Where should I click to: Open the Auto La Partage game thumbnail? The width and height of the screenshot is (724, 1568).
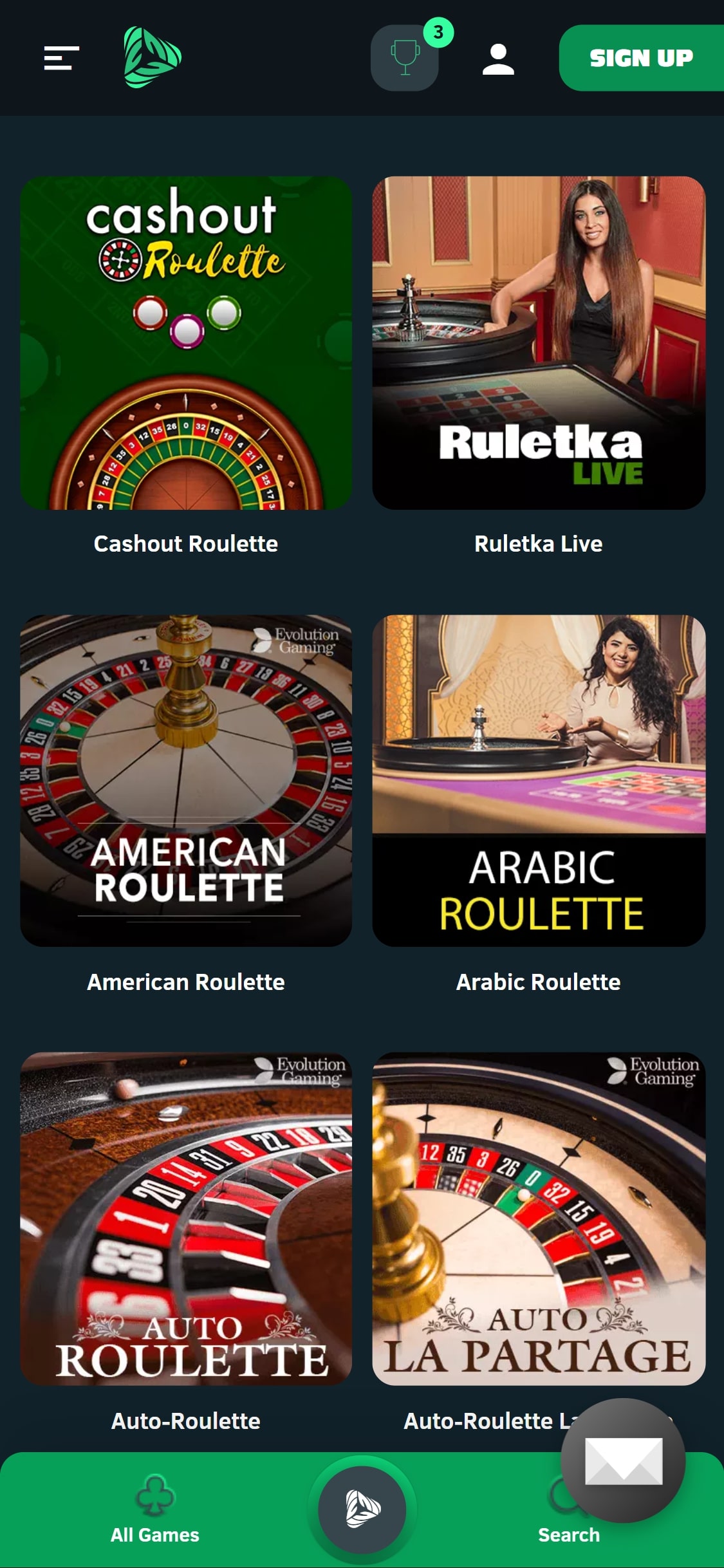[539, 1218]
